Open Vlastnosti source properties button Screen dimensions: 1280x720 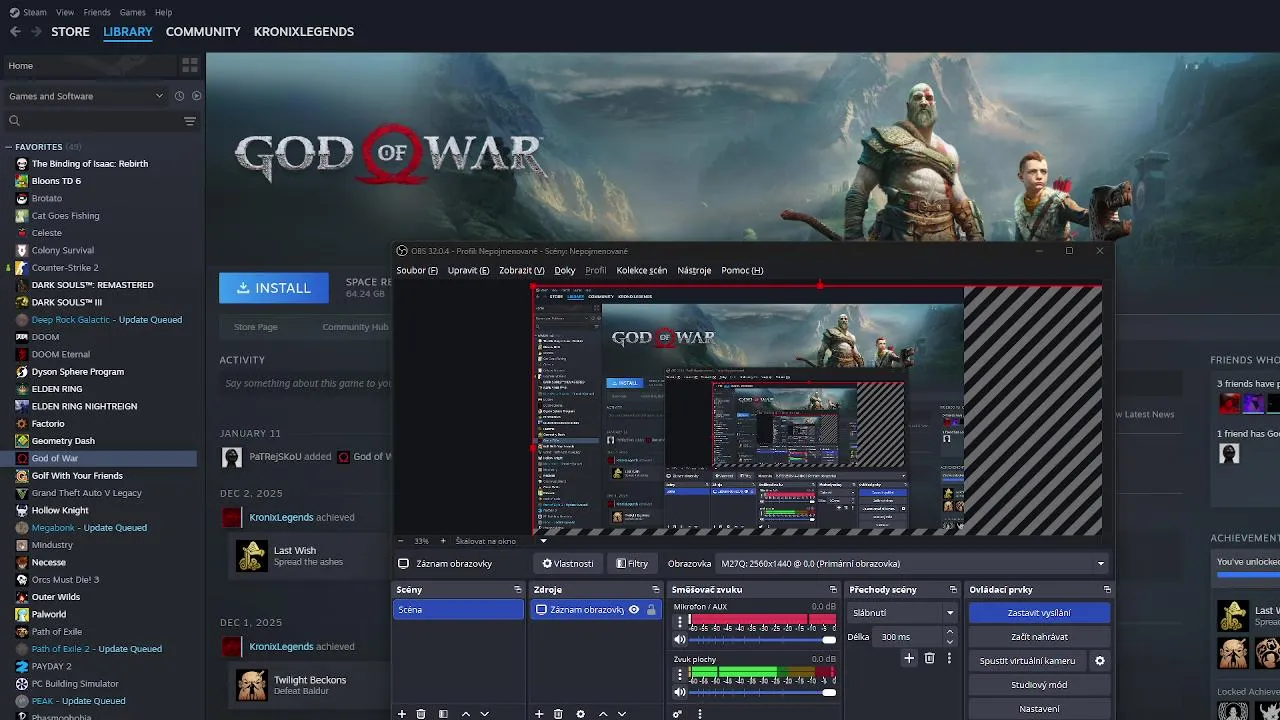coord(568,564)
